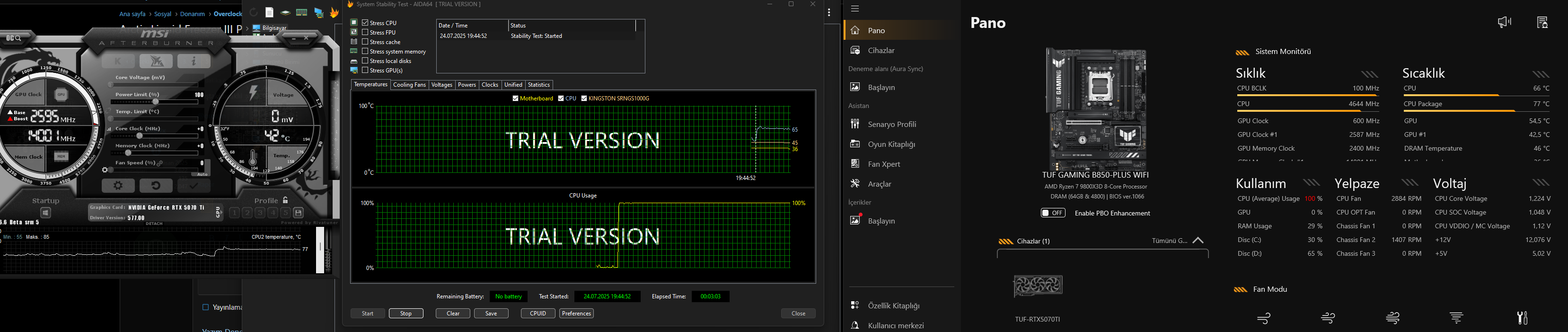This screenshot has width=1568, height=332.
Task: Open Fan Xpert in sidebar
Action: 884,164
